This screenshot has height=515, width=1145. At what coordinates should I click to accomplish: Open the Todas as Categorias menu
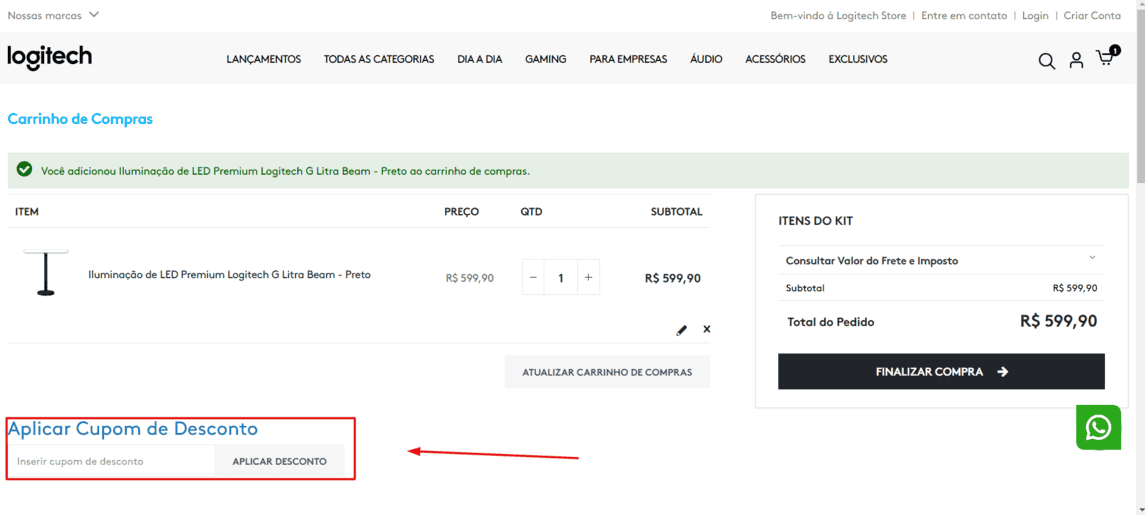[x=379, y=59]
